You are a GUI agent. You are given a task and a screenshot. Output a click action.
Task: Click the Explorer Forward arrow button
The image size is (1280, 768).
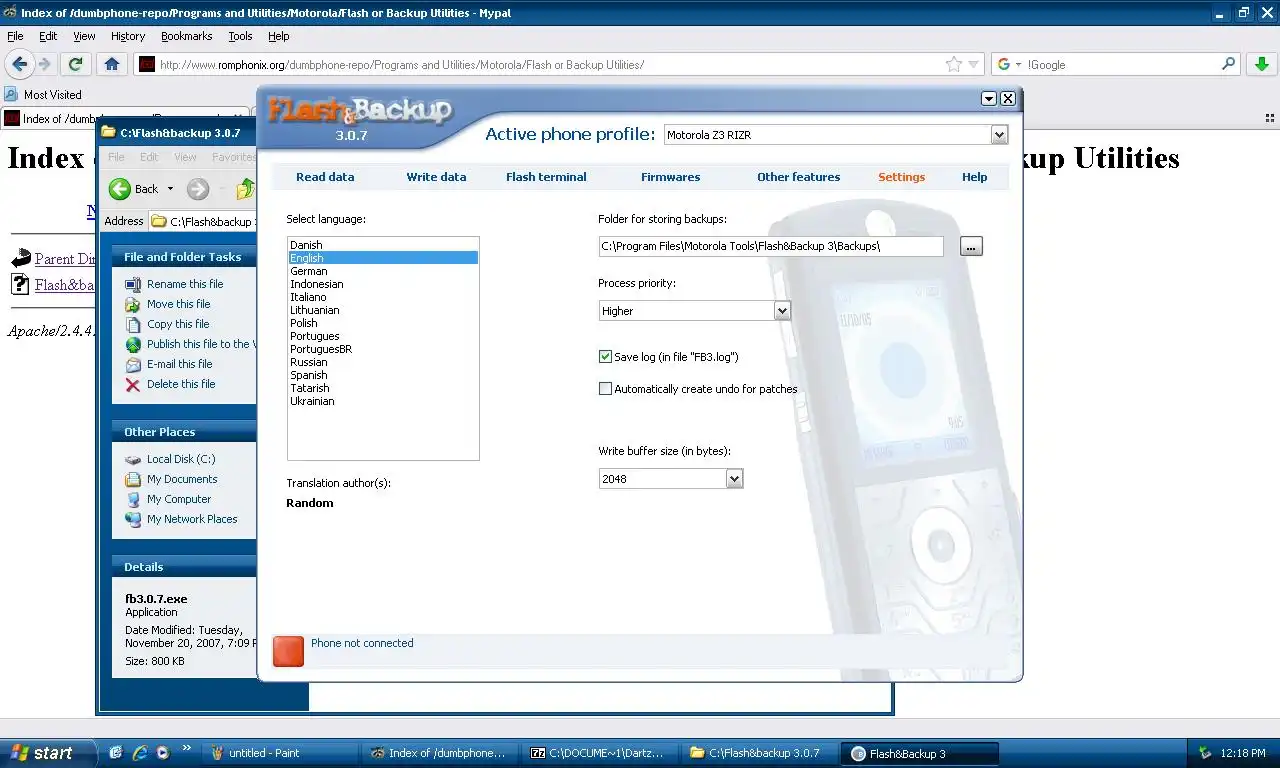point(198,189)
